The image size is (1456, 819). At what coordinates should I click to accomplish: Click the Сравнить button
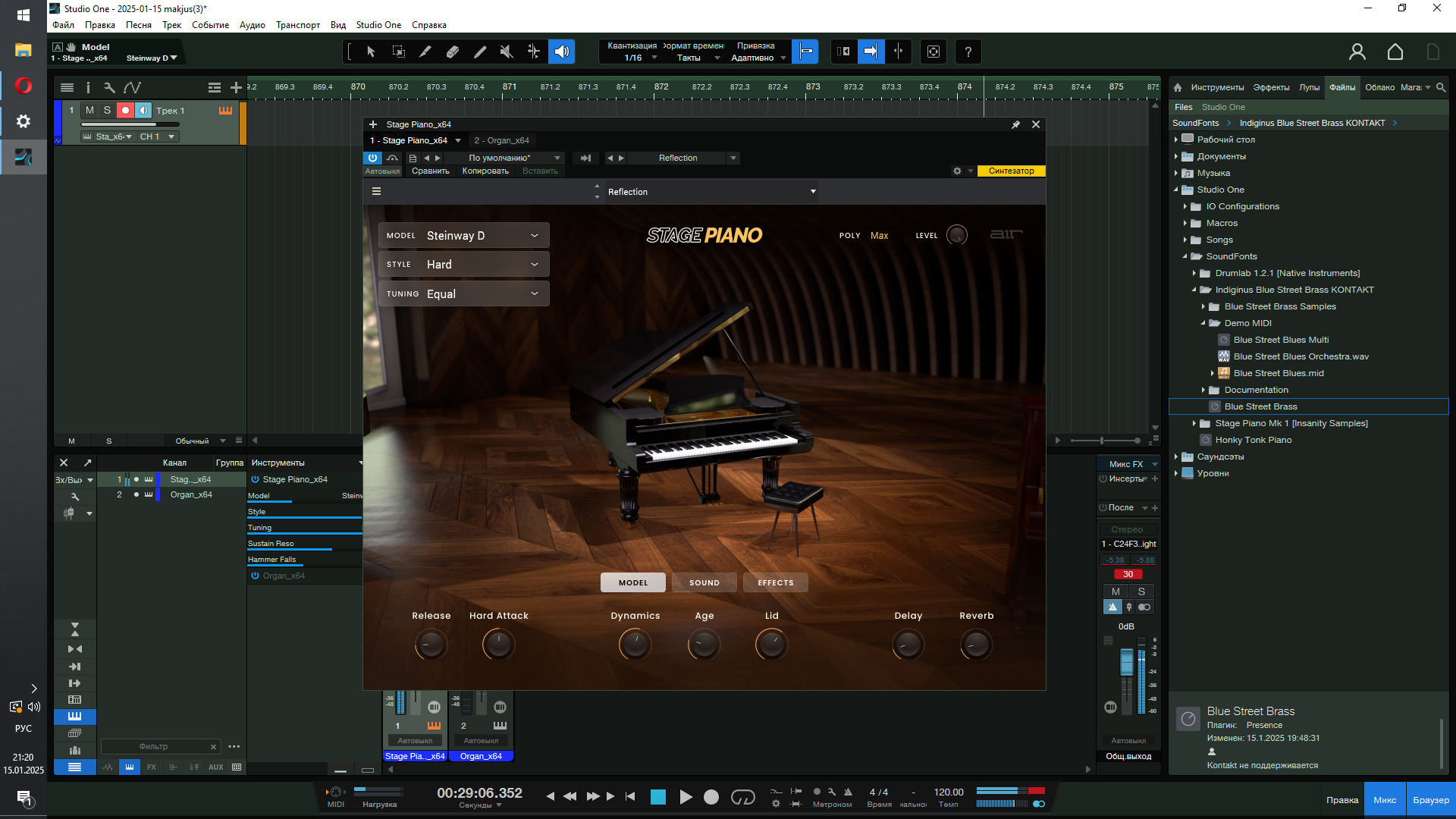click(x=430, y=171)
